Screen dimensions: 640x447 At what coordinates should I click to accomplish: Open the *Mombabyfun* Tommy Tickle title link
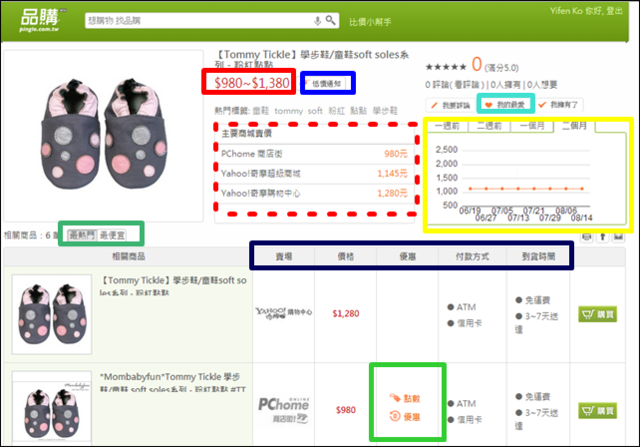[173, 382]
